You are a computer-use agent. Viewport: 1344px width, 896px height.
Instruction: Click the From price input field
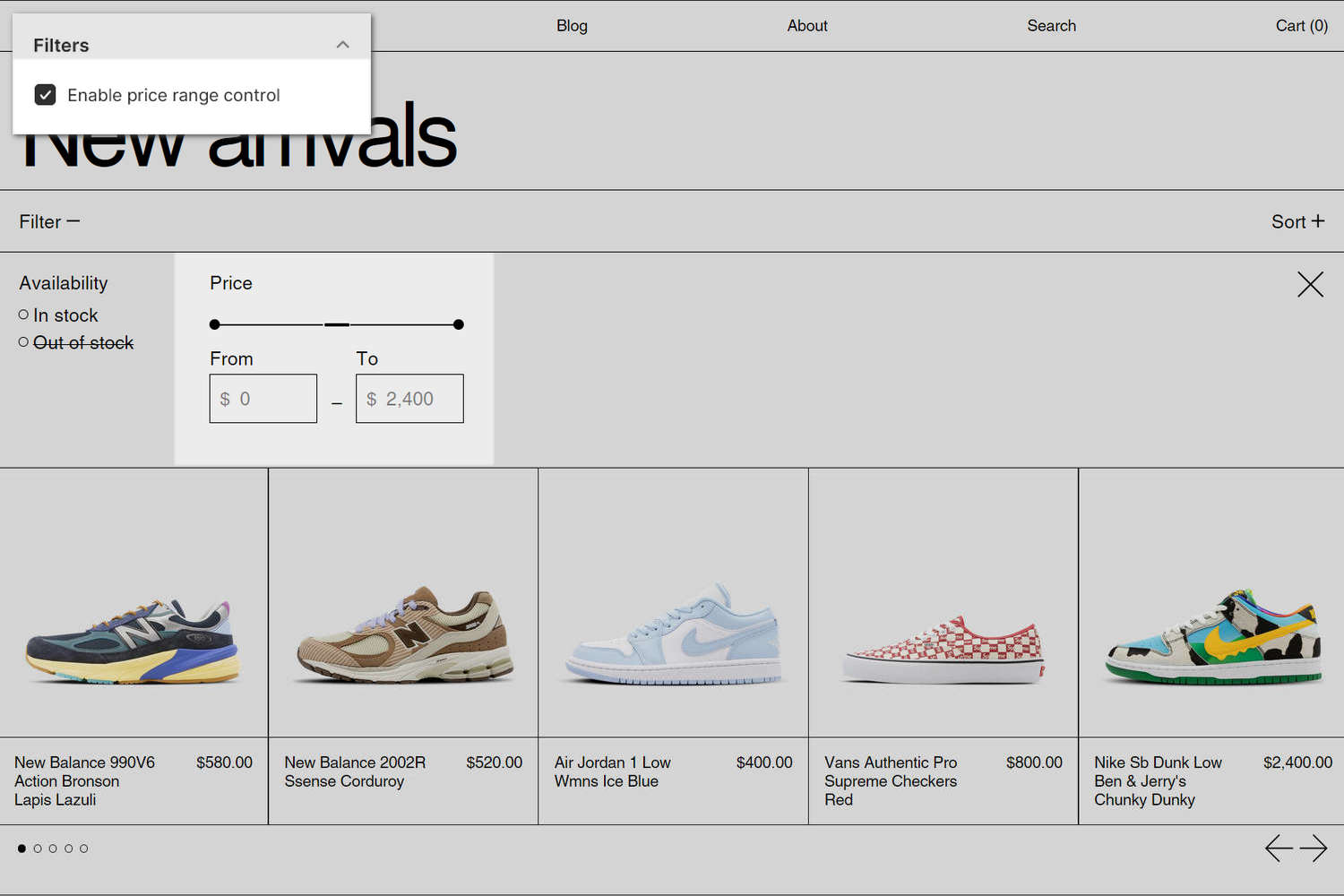pyautogui.click(x=263, y=398)
